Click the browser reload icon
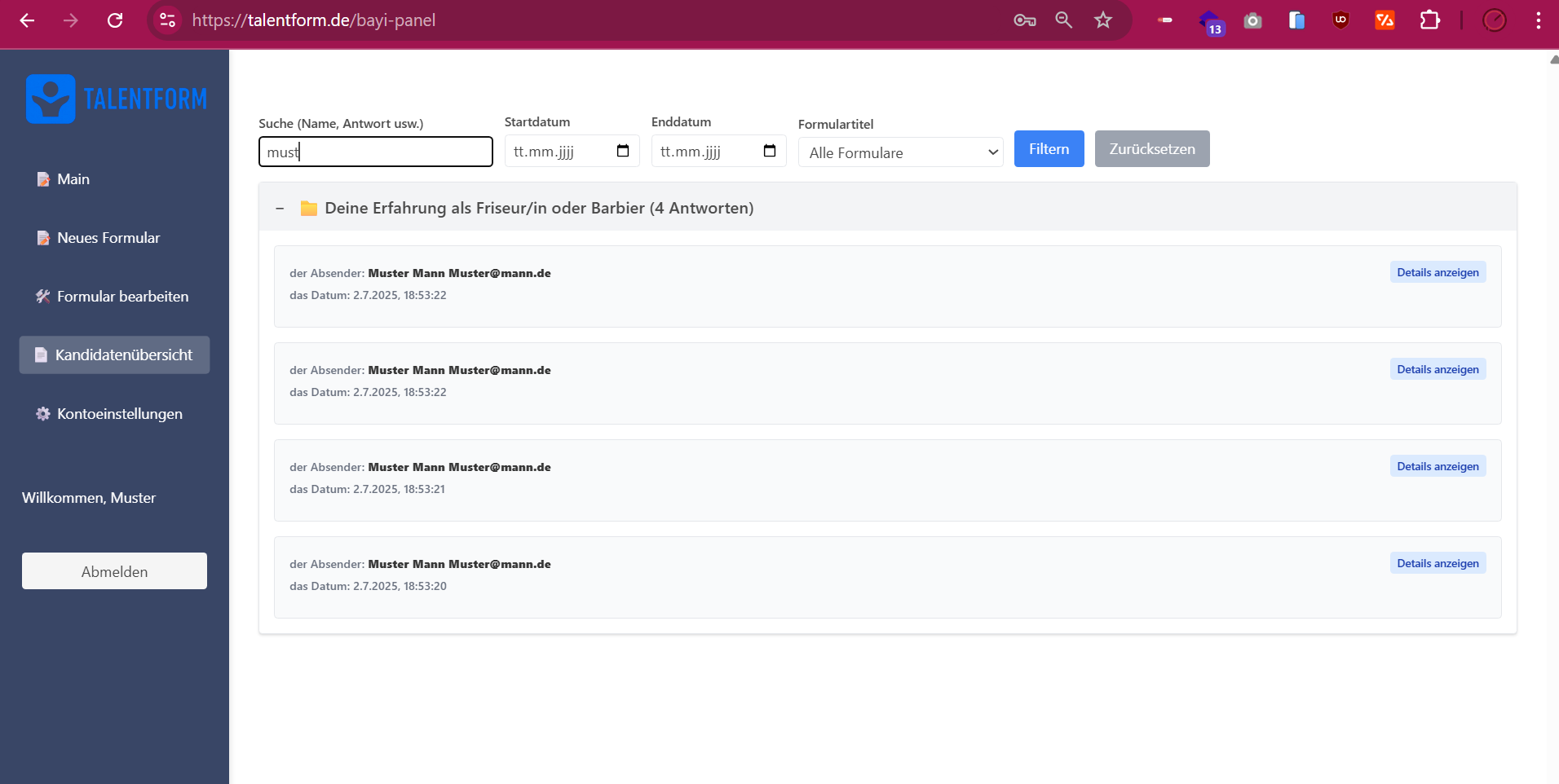 coord(115,20)
